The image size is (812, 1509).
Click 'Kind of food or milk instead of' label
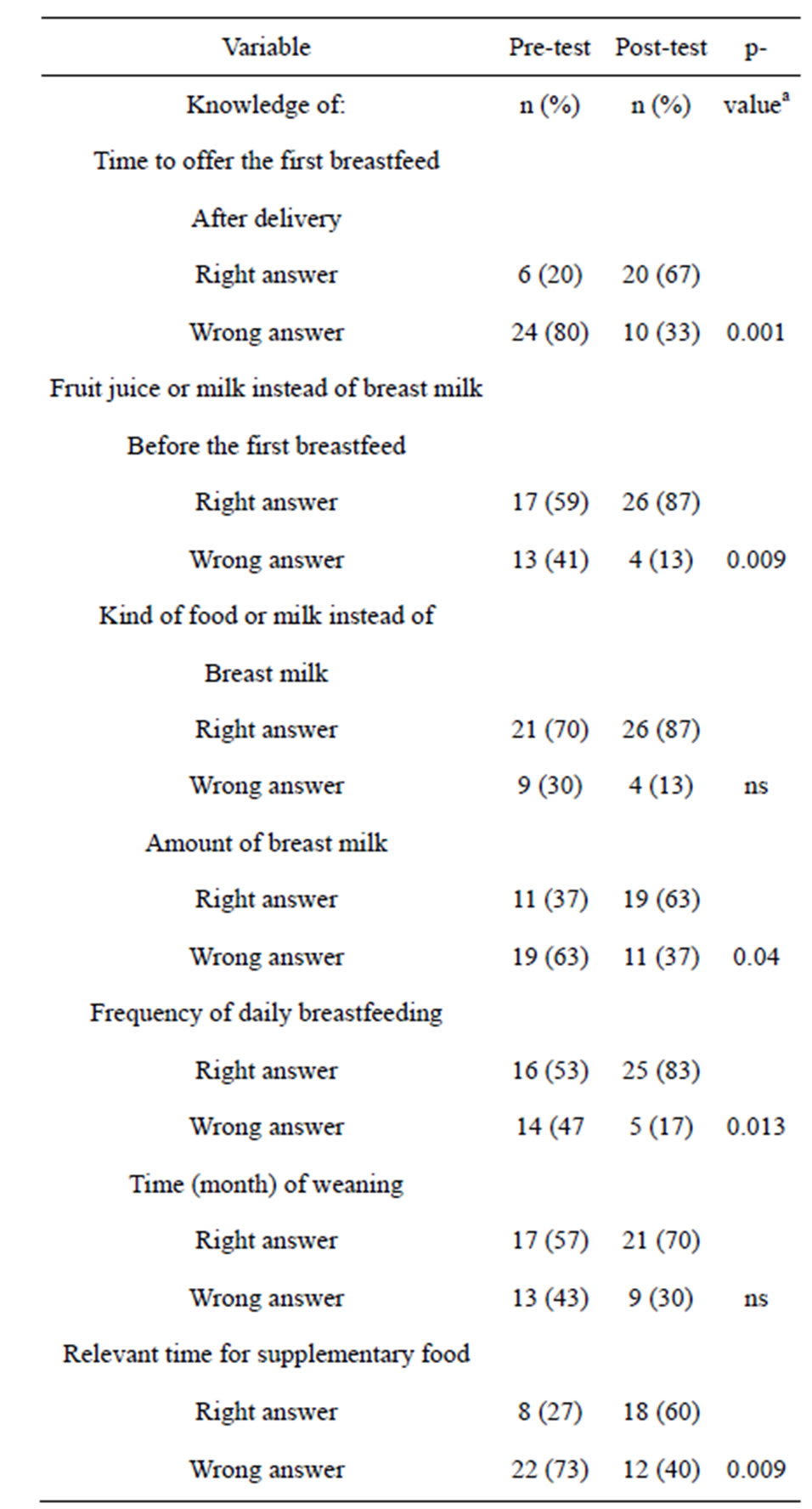click(x=266, y=615)
